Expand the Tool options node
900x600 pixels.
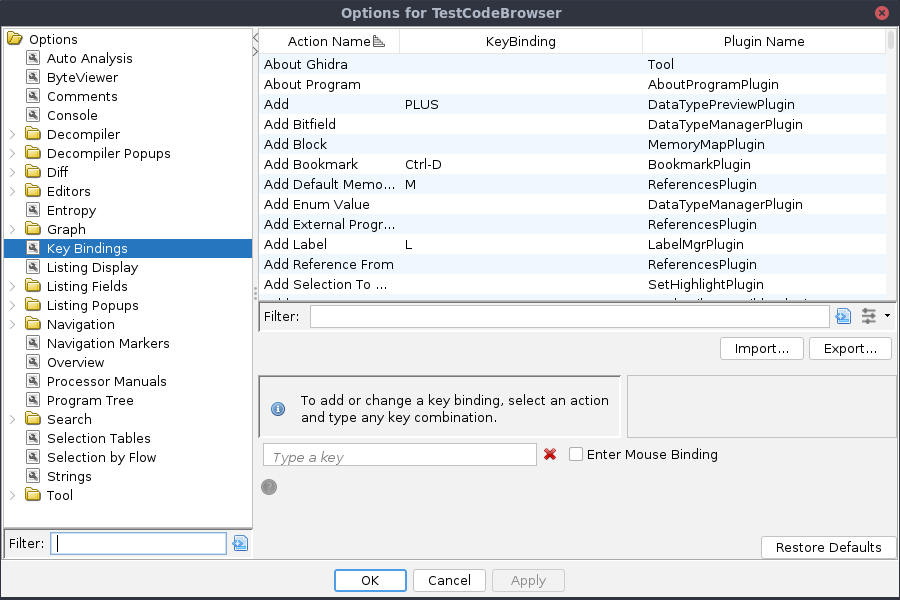(12, 495)
